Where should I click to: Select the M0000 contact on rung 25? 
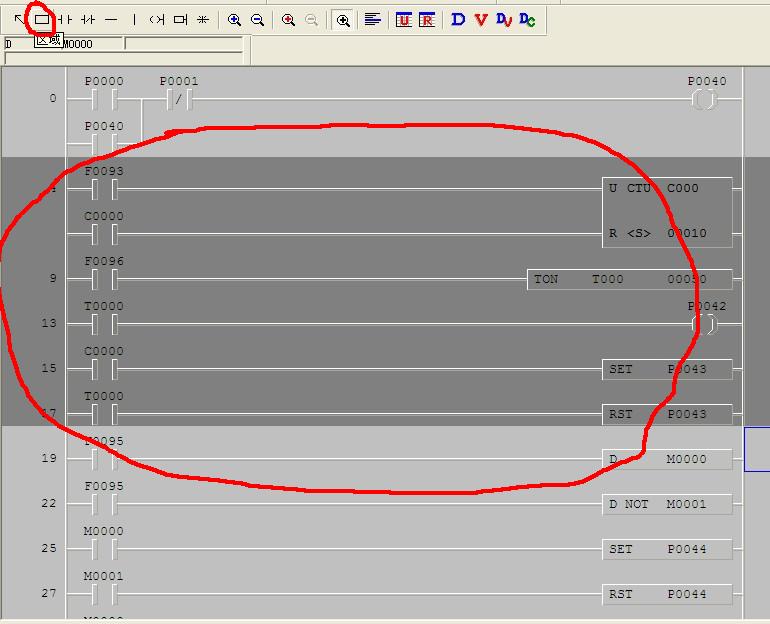pyautogui.click(x=104, y=549)
